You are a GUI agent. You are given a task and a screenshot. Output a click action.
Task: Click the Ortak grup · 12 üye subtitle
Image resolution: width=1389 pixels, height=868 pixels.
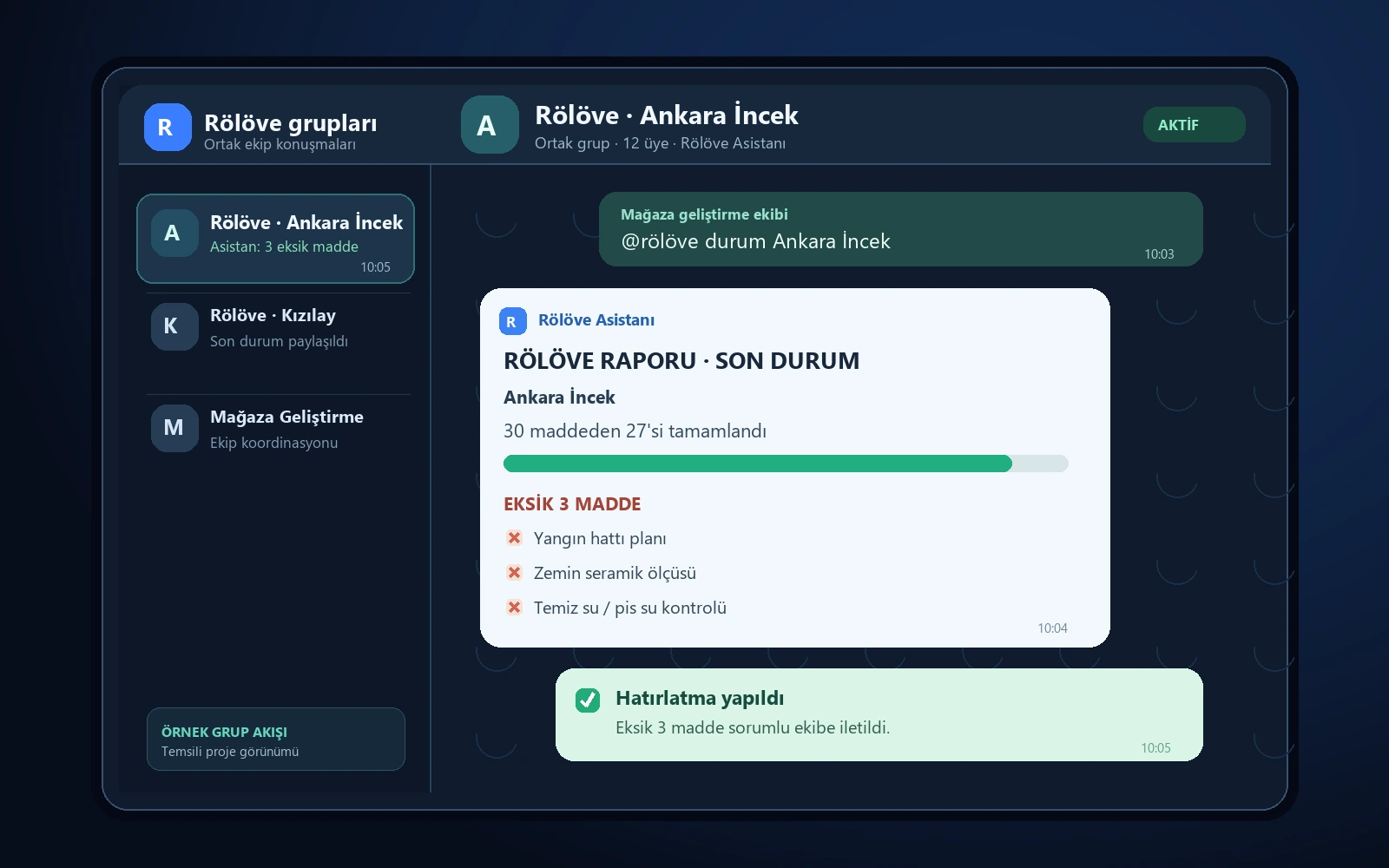660,143
